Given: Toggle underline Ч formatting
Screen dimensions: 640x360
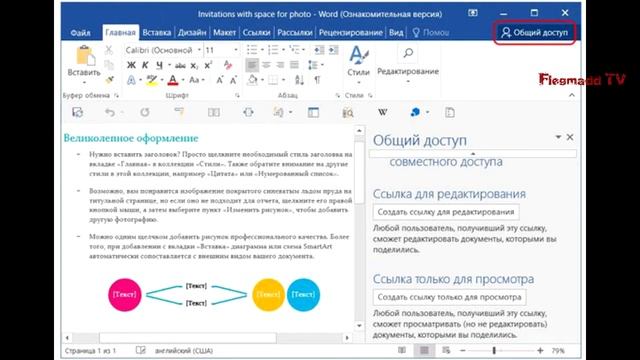Looking at the screenshot, I should 159,65.
